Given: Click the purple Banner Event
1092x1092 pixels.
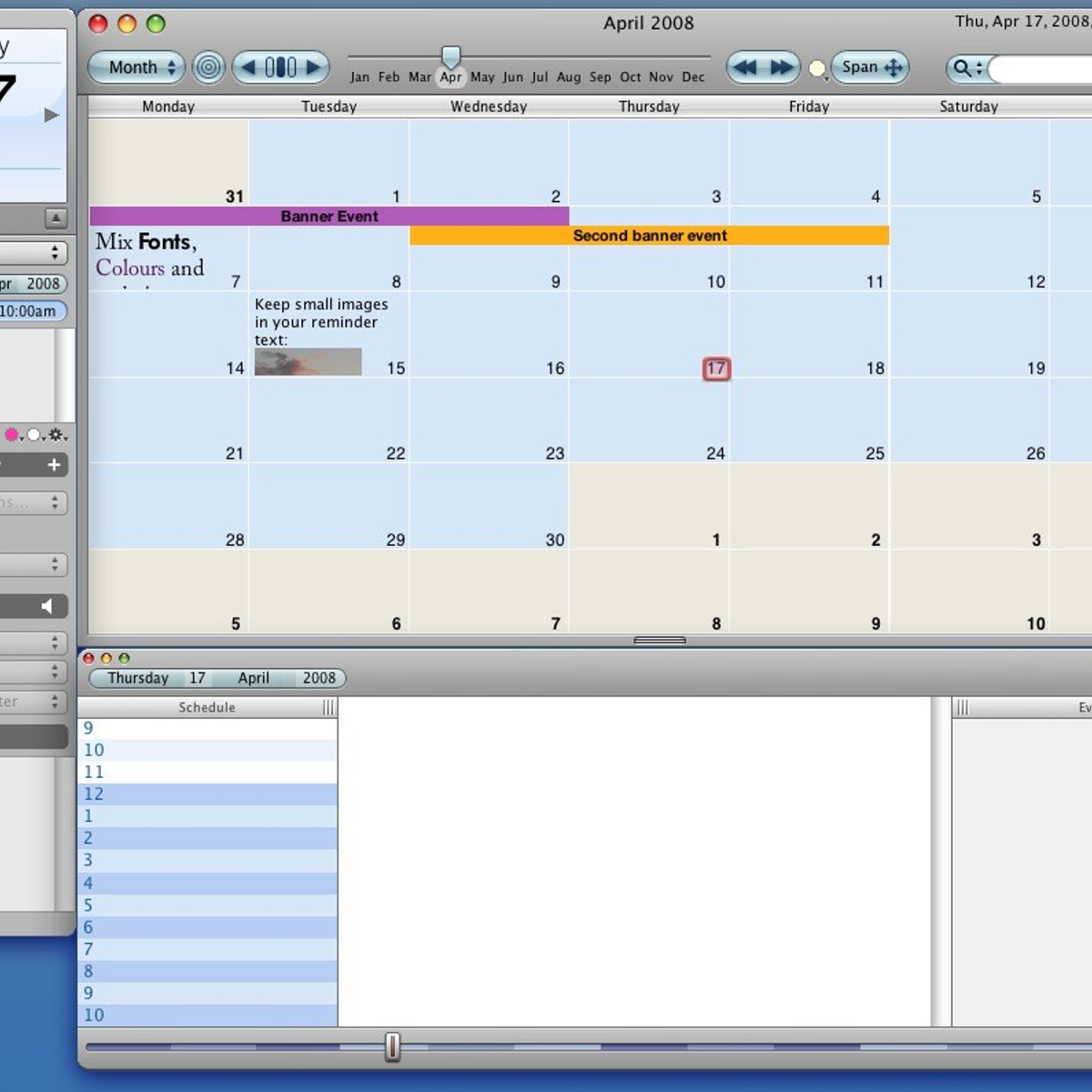Looking at the screenshot, I should (x=329, y=216).
